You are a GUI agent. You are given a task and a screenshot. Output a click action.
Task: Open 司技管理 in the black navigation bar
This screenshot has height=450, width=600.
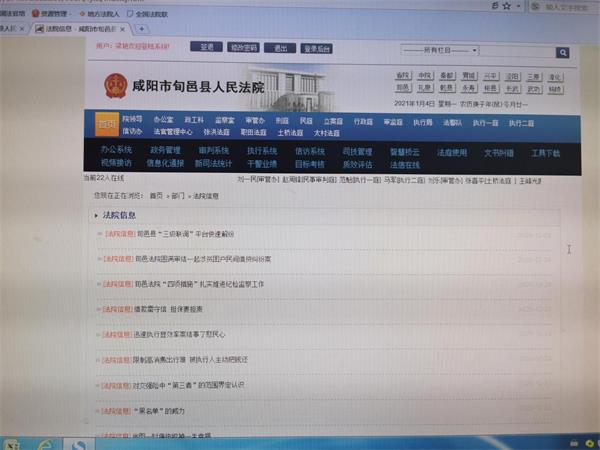tap(357, 152)
